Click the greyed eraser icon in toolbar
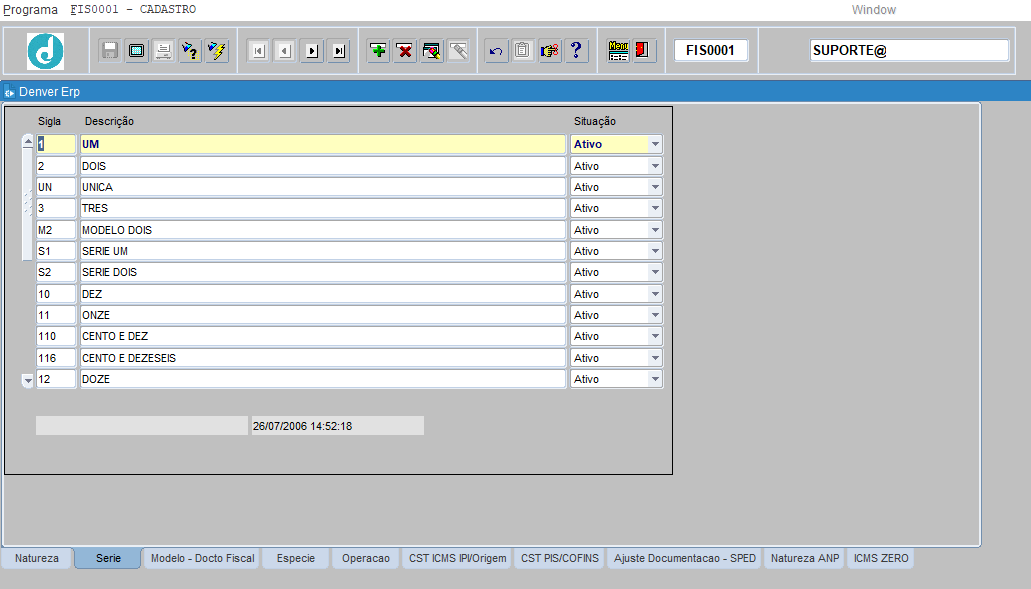Image resolution: width=1031 pixels, height=589 pixels. tap(458, 51)
